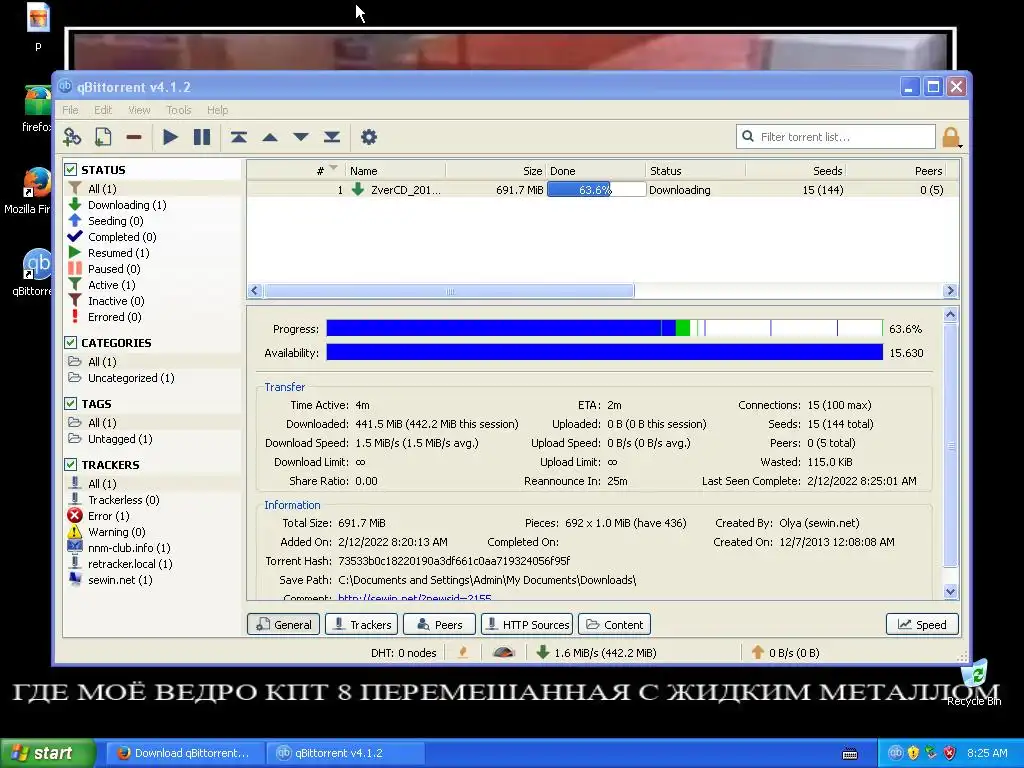Click the details panel scroll down arrow
Image resolution: width=1024 pixels, height=768 pixels.
tap(950, 591)
